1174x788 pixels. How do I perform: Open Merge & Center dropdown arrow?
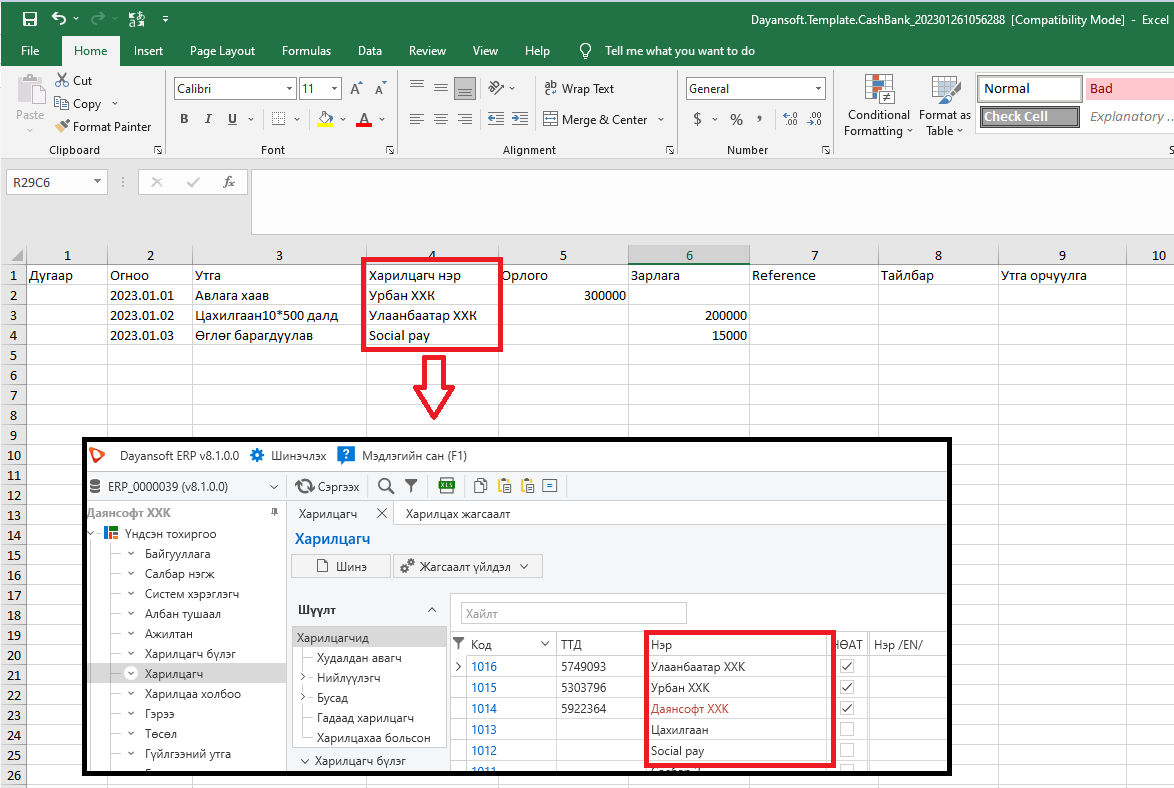[661, 119]
